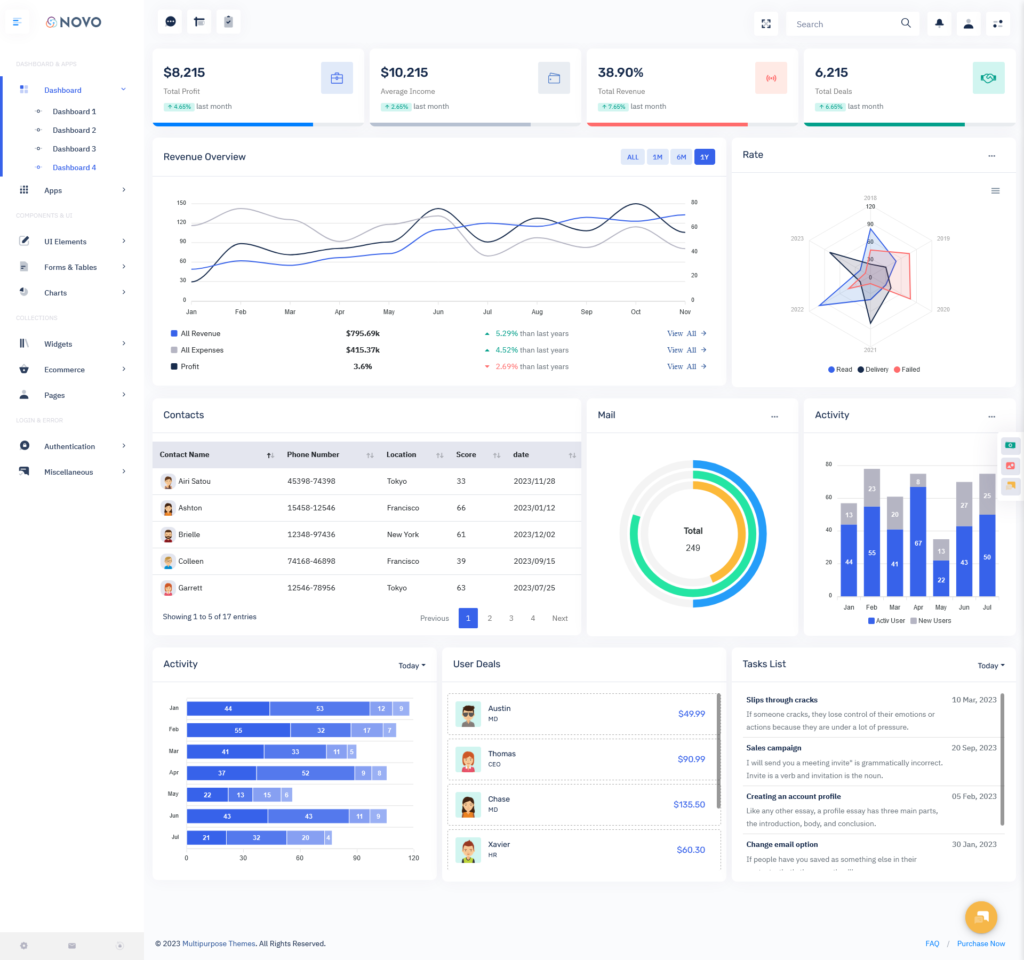
Task: Open the Today dropdown in the Activity card
Action: [411, 664]
